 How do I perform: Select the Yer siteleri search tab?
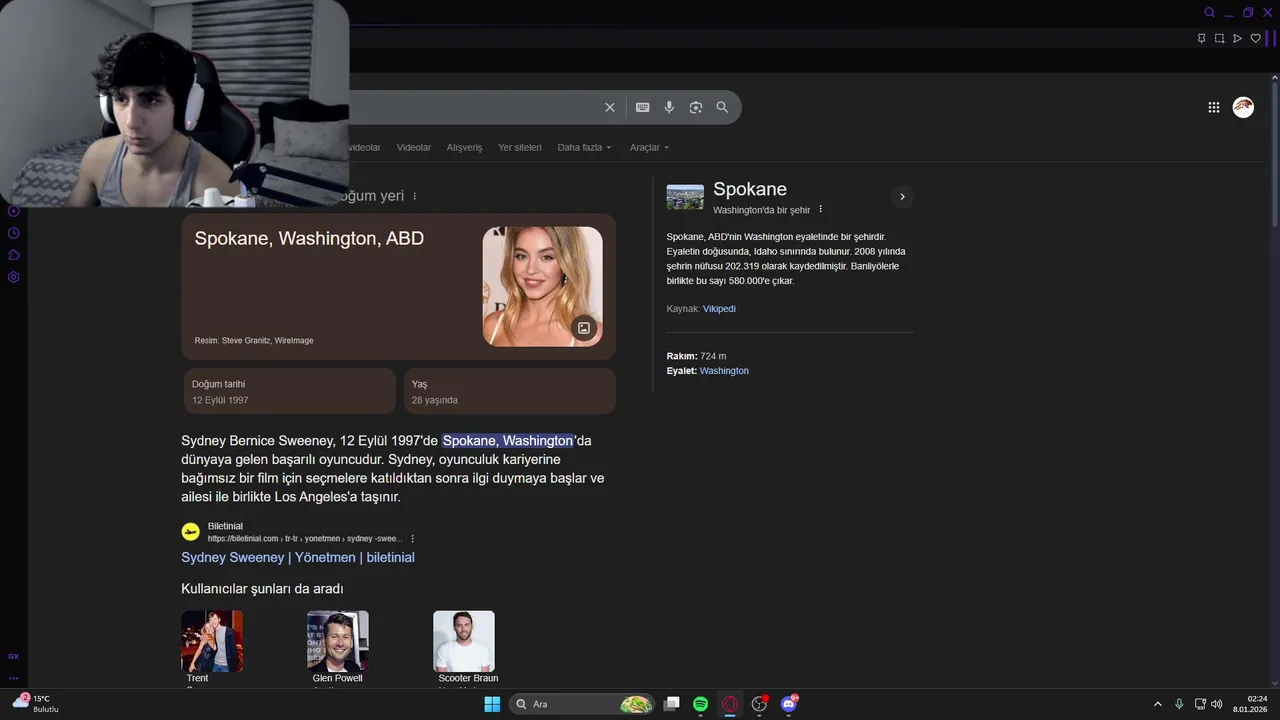520,147
